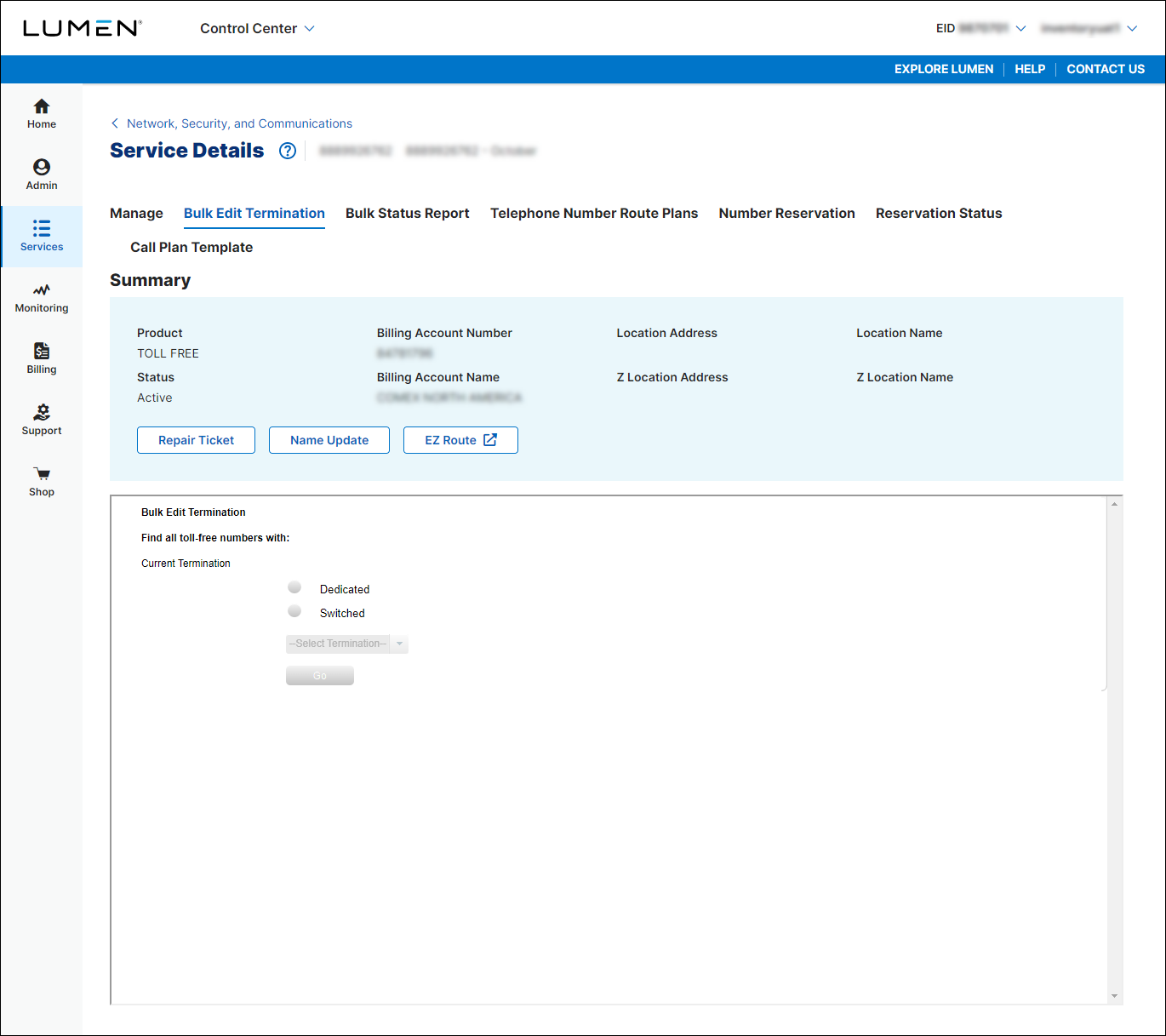Select the Bulk Edit Termination tab

254,213
